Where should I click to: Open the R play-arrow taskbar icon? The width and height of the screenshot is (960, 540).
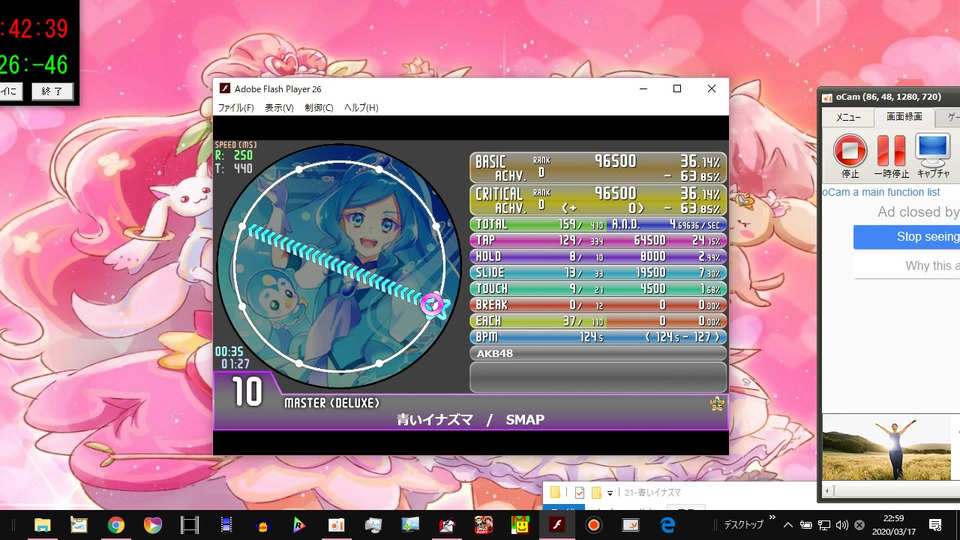[x=299, y=525]
